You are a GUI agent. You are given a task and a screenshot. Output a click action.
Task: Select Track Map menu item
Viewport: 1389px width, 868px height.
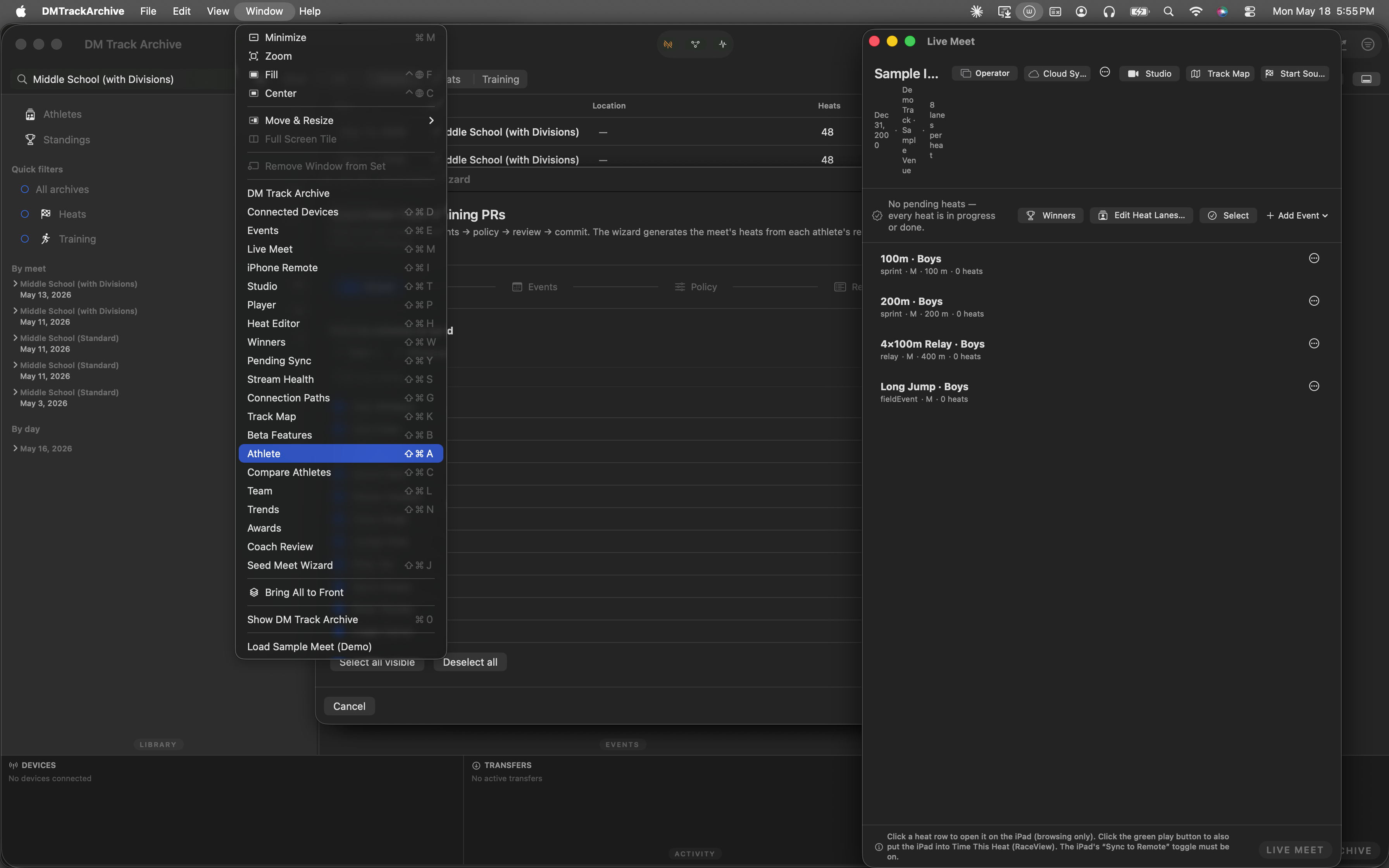[341, 417]
